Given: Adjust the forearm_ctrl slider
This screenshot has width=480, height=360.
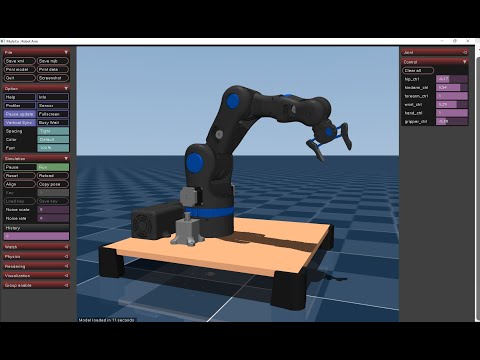Looking at the screenshot, I should point(452,96).
